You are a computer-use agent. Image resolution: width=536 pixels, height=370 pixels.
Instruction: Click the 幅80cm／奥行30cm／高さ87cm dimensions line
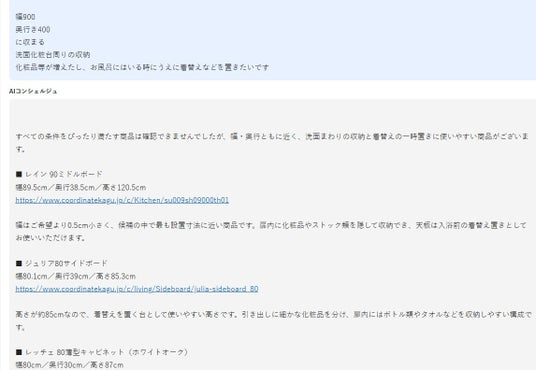click(x=69, y=365)
